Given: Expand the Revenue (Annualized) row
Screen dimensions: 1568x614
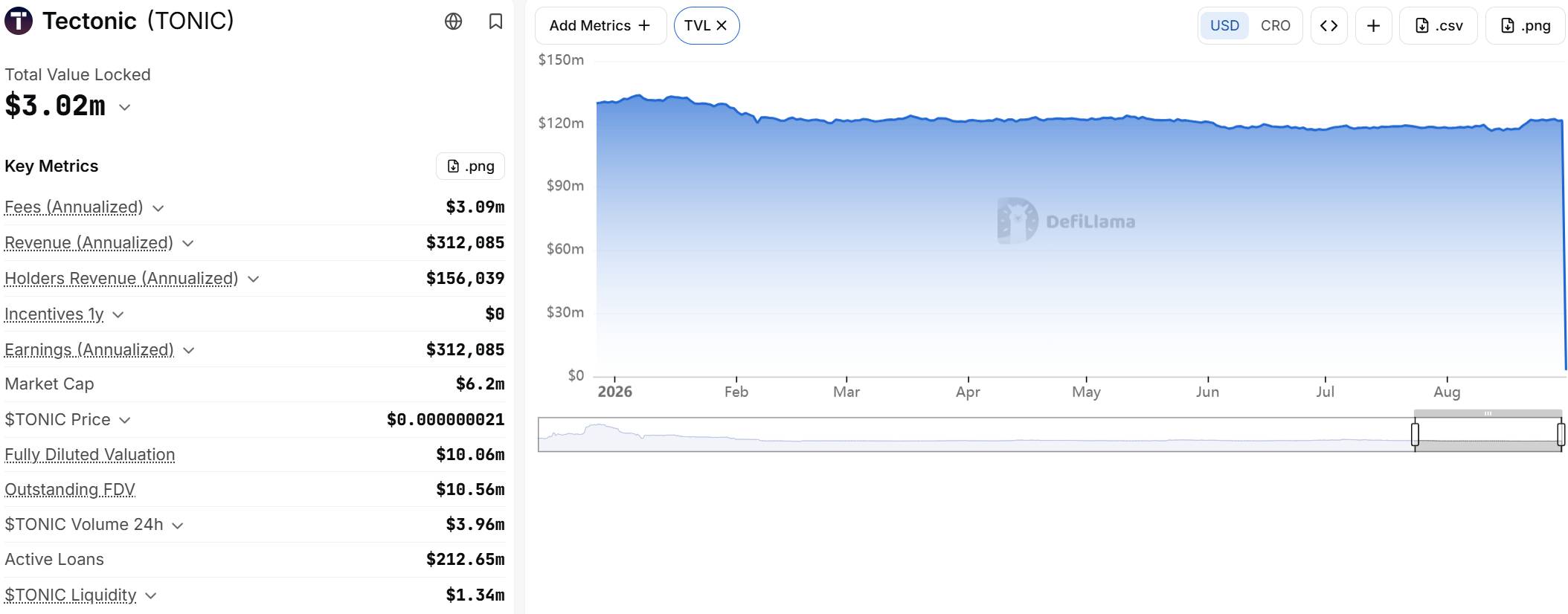Looking at the screenshot, I should 187,244.
